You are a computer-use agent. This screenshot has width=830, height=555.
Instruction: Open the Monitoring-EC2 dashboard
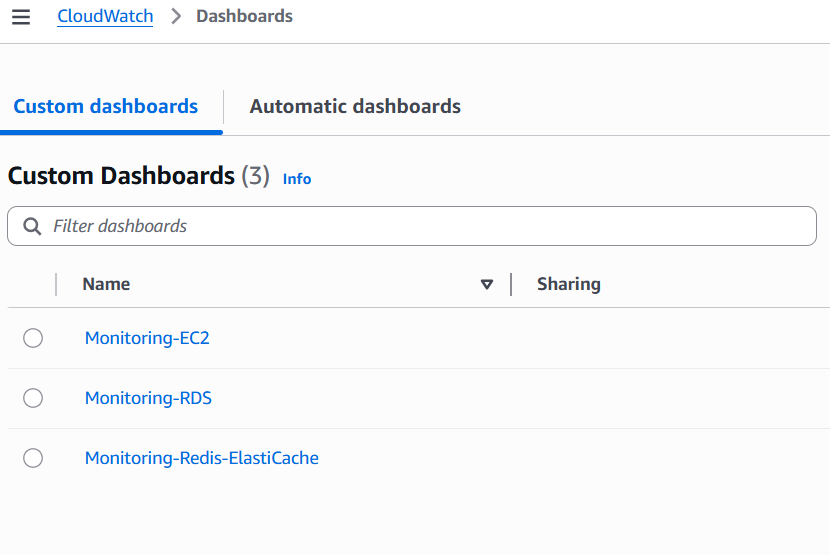point(147,338)
